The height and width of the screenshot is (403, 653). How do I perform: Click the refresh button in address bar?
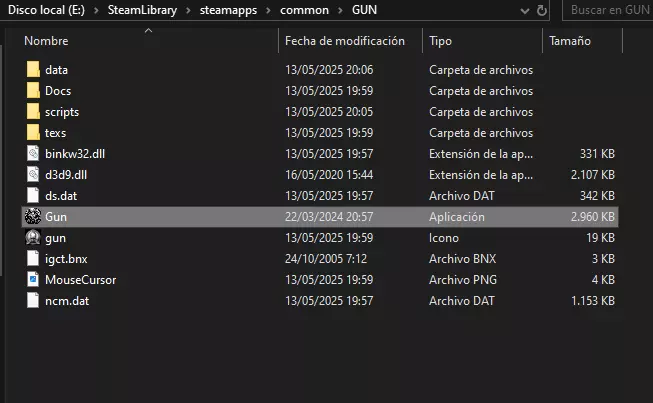coord(543,11)
